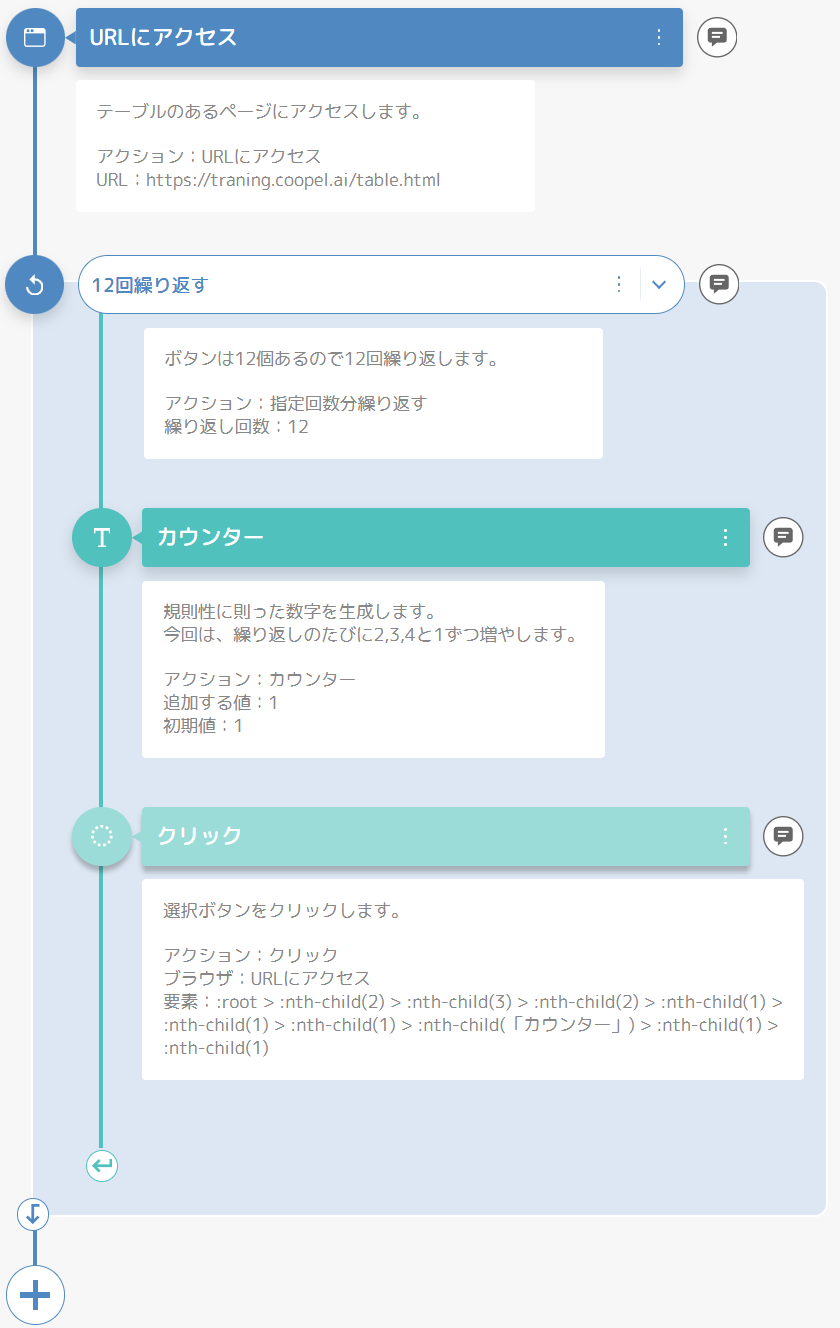
Task: Select the 12回繰り返す action header
Action: pos(381,284)
